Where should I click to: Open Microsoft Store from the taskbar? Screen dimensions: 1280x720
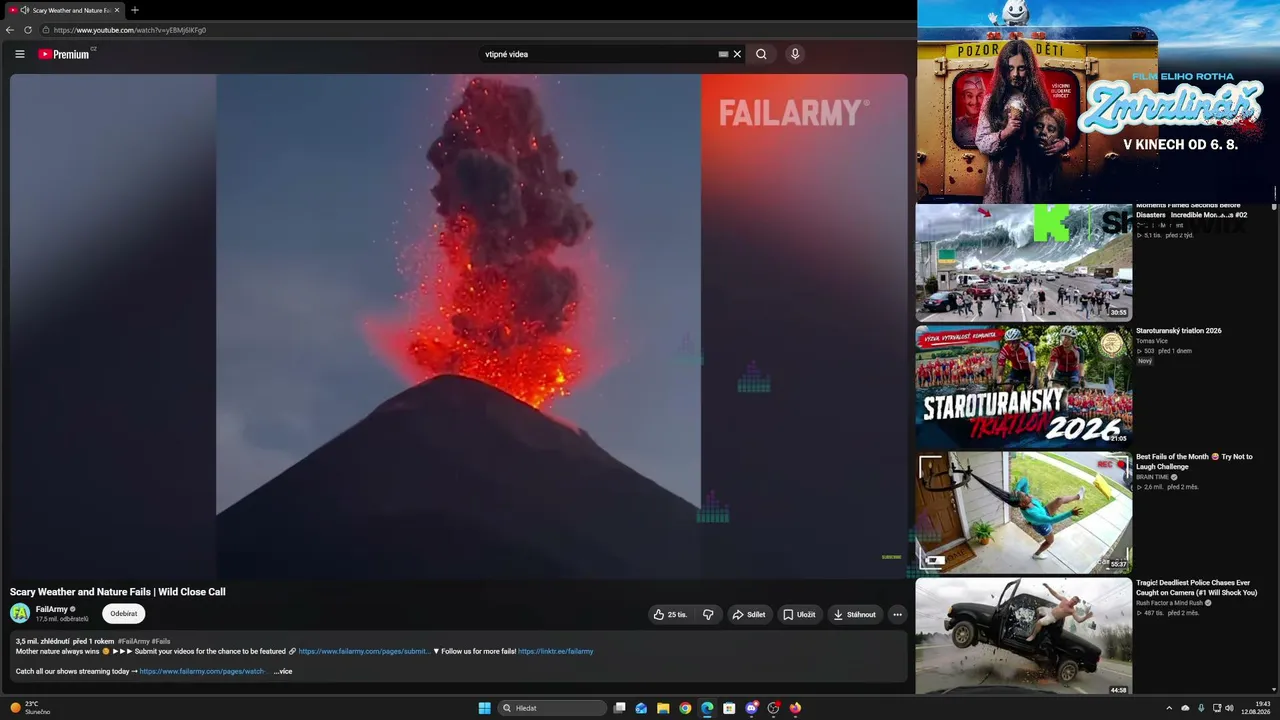pos(729,708)
